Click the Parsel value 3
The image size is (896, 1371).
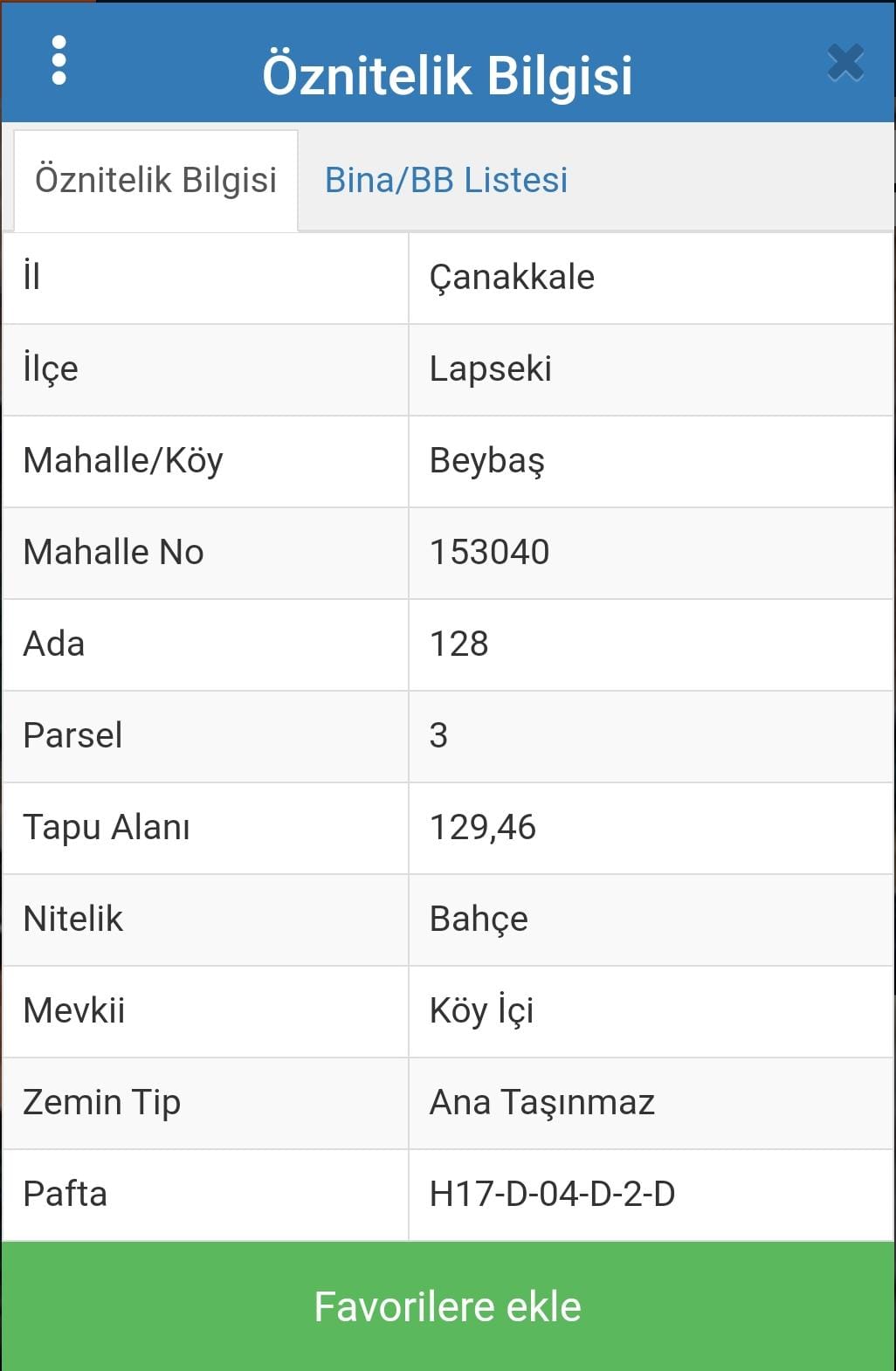tap(438, 735)
